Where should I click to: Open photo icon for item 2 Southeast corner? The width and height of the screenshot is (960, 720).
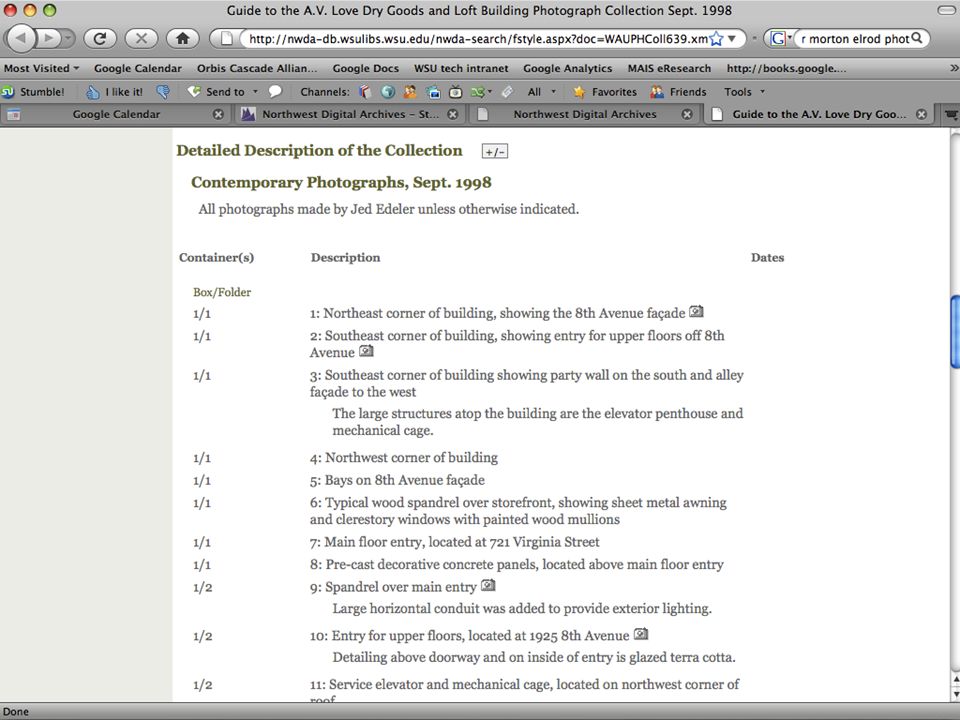click(366, 351)
